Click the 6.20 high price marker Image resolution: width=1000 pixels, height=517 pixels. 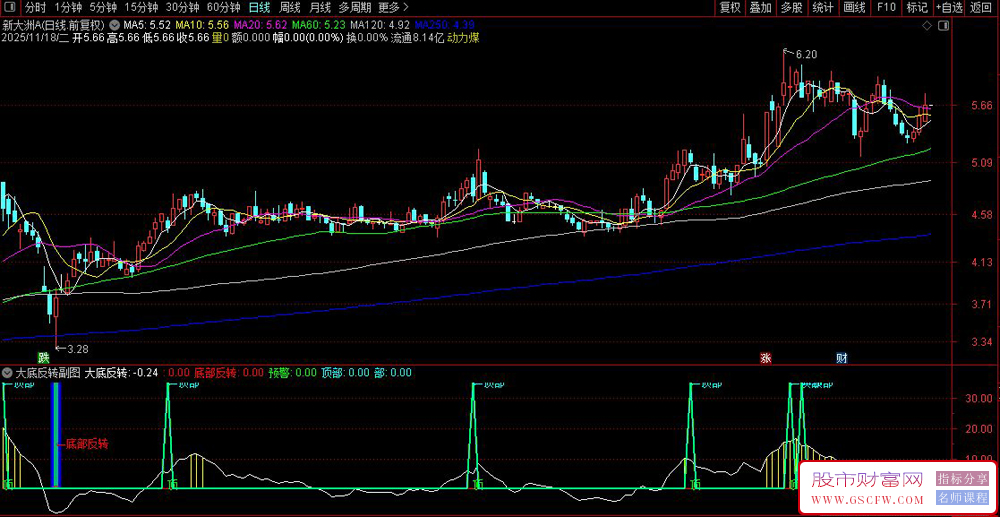pyautogui.click(x=806, y=54)
